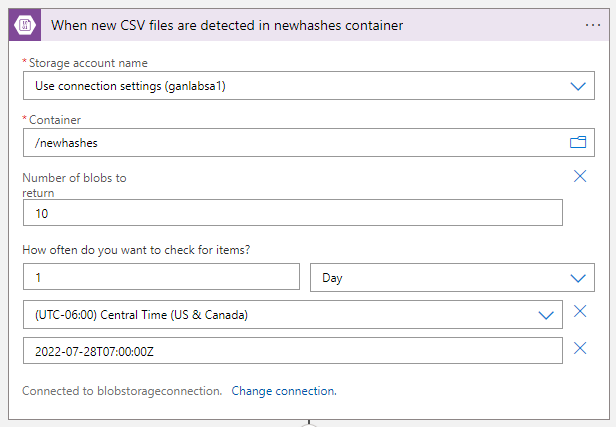616x427 pixels.
Task: Expand the Central Time zone chevron
Action: click(x=545, y=315)
